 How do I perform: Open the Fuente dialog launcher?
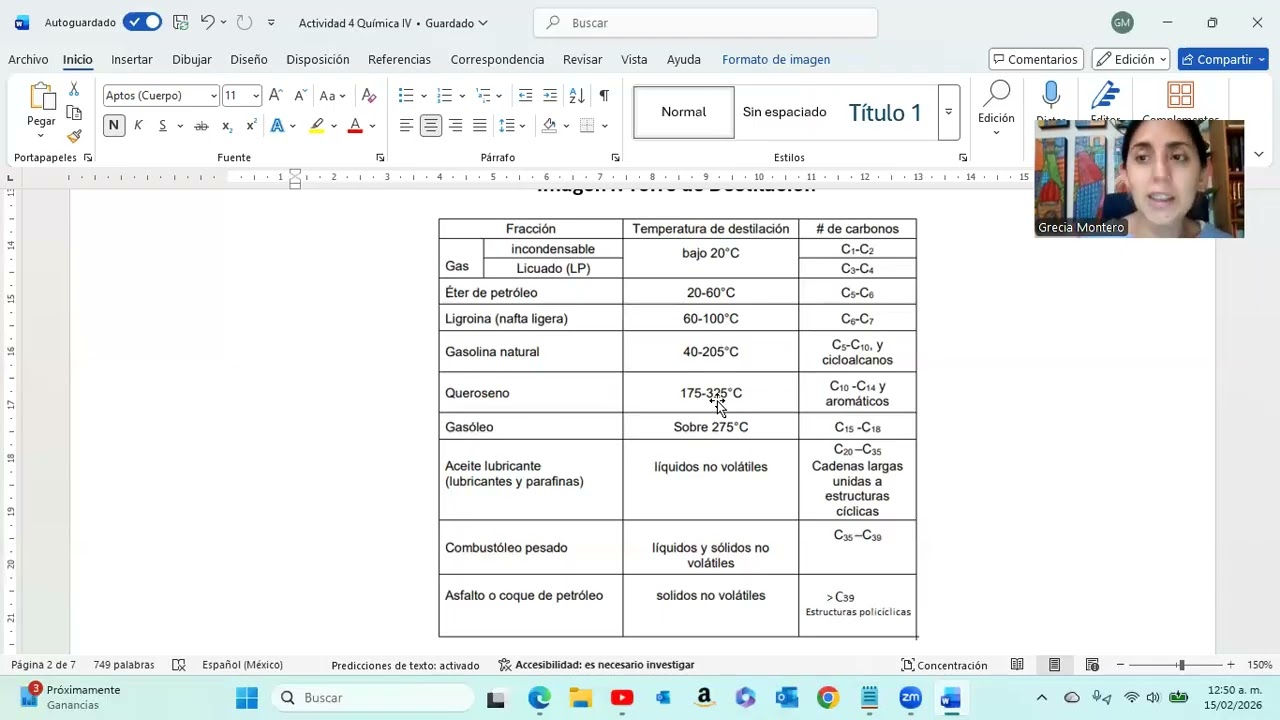point(380,158)
